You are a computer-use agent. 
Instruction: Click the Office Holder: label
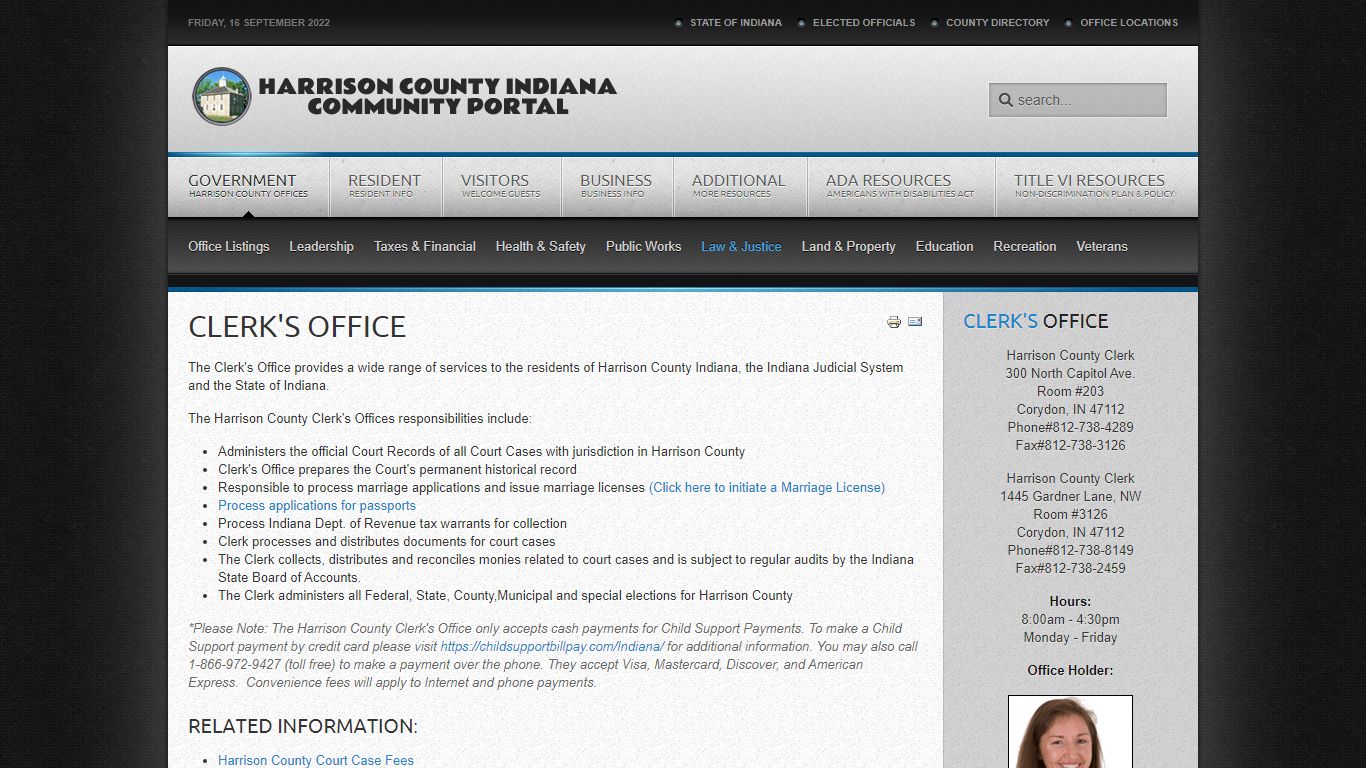tap(1070, 671)
